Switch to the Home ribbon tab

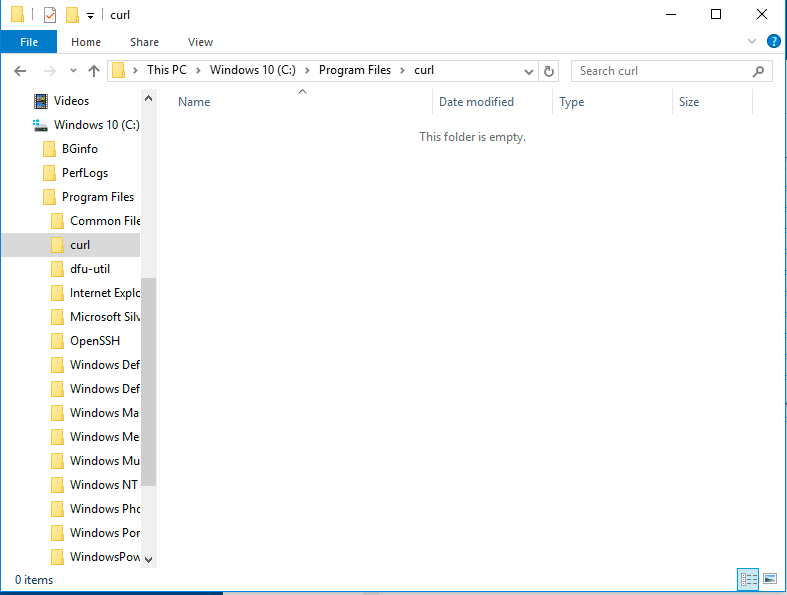coord(86,42)
